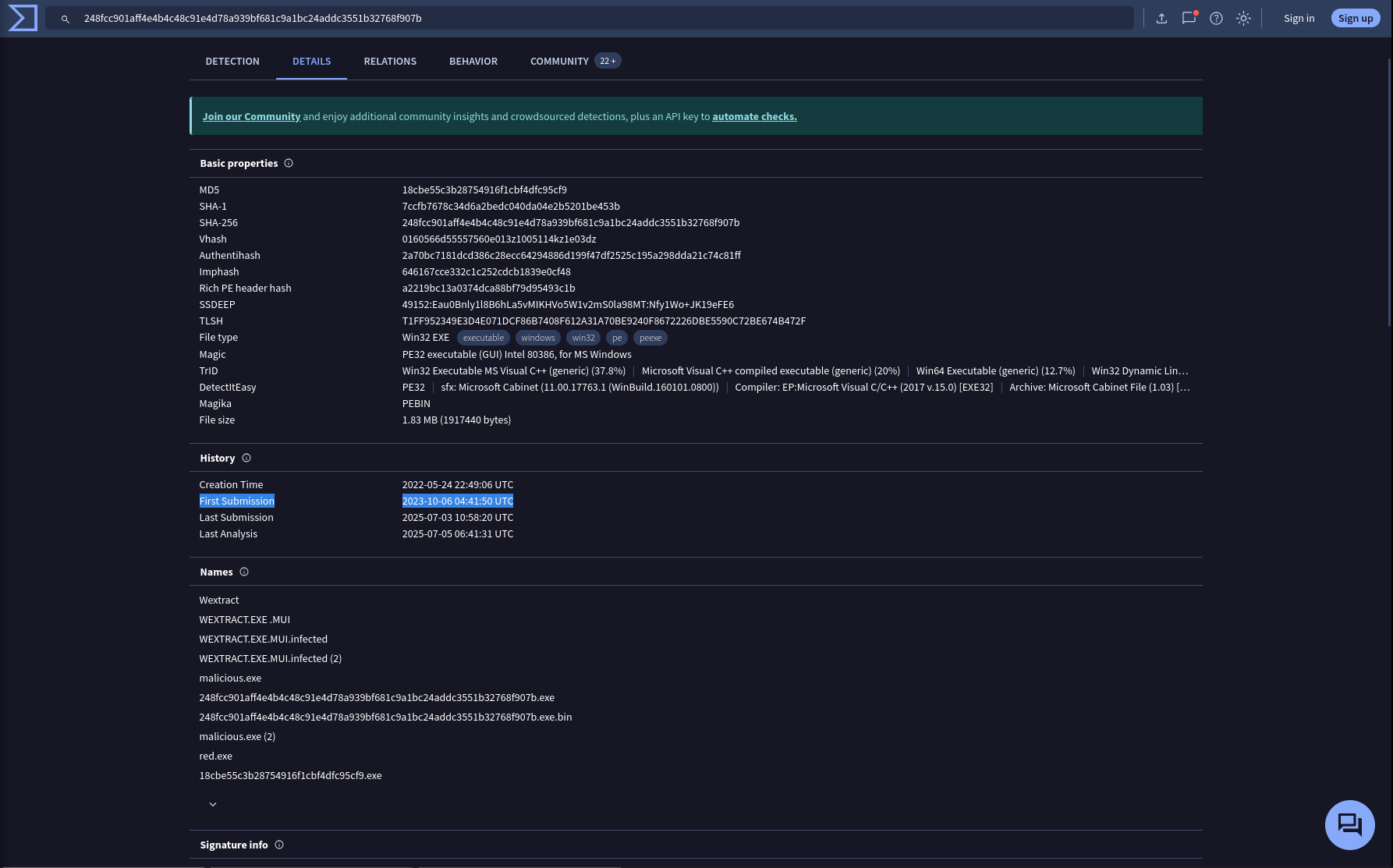1393x868 pixels.
Task: Select the windows file type tag
Action: tap(538, 338)
